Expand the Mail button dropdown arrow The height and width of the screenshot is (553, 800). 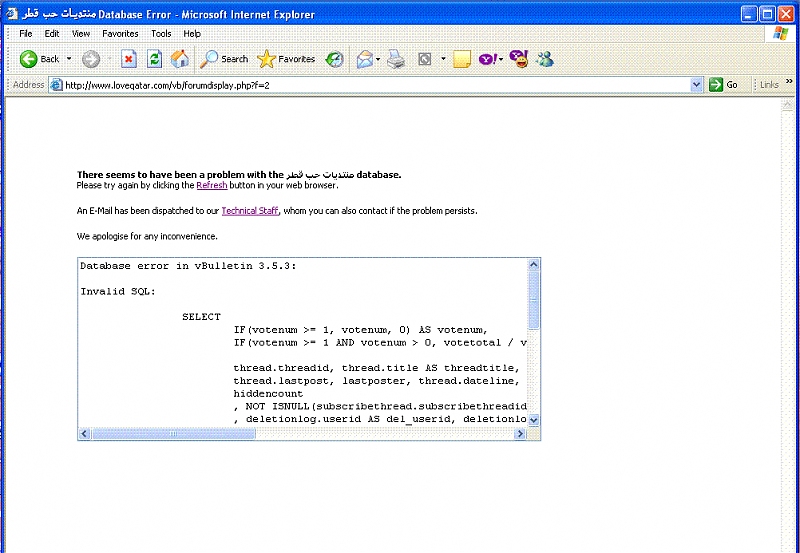(379, 59)
